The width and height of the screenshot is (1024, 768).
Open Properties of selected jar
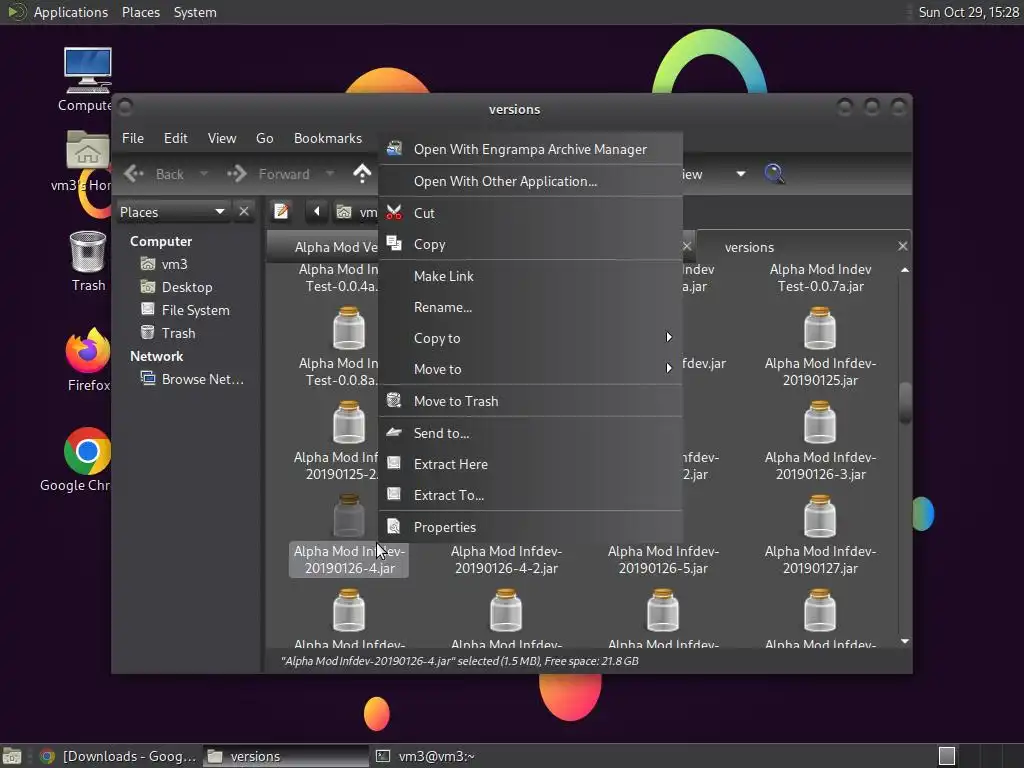point(530,527)
